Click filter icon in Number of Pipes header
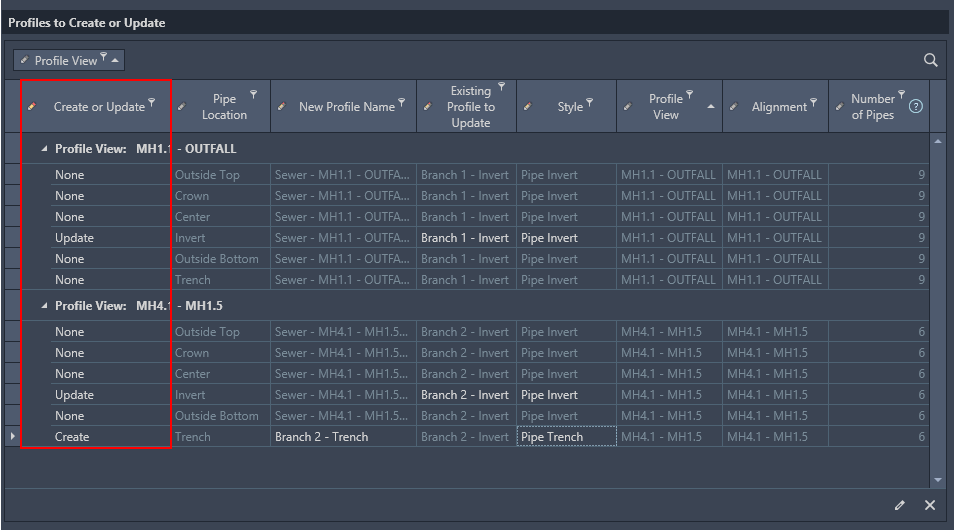The height and width of the screenshot is (530, 954). pos(902,94)
